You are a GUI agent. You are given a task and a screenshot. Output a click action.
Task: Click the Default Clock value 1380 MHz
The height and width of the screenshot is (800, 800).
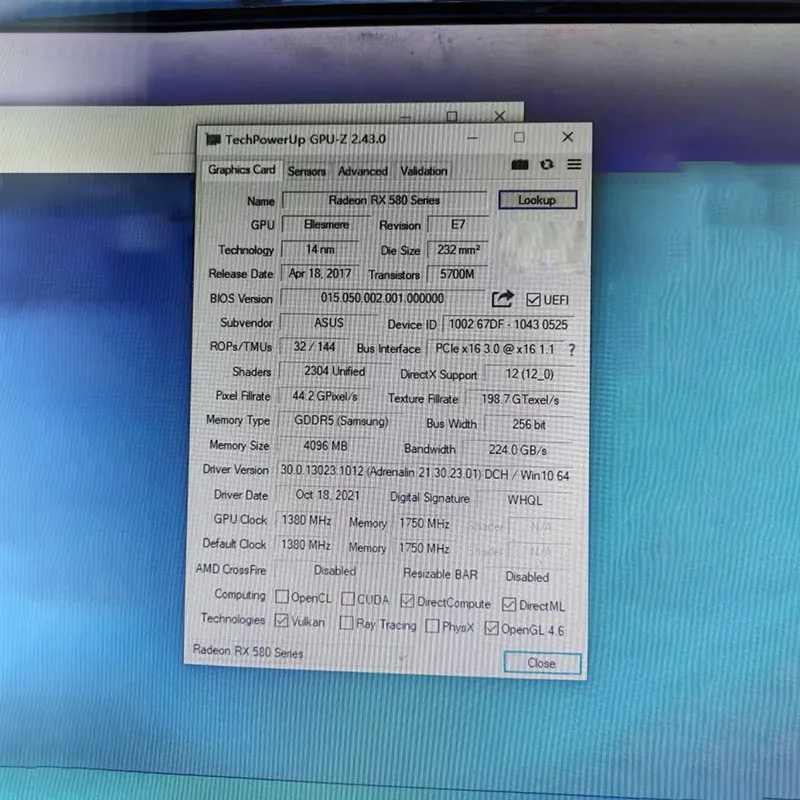[x=306, y=544]
